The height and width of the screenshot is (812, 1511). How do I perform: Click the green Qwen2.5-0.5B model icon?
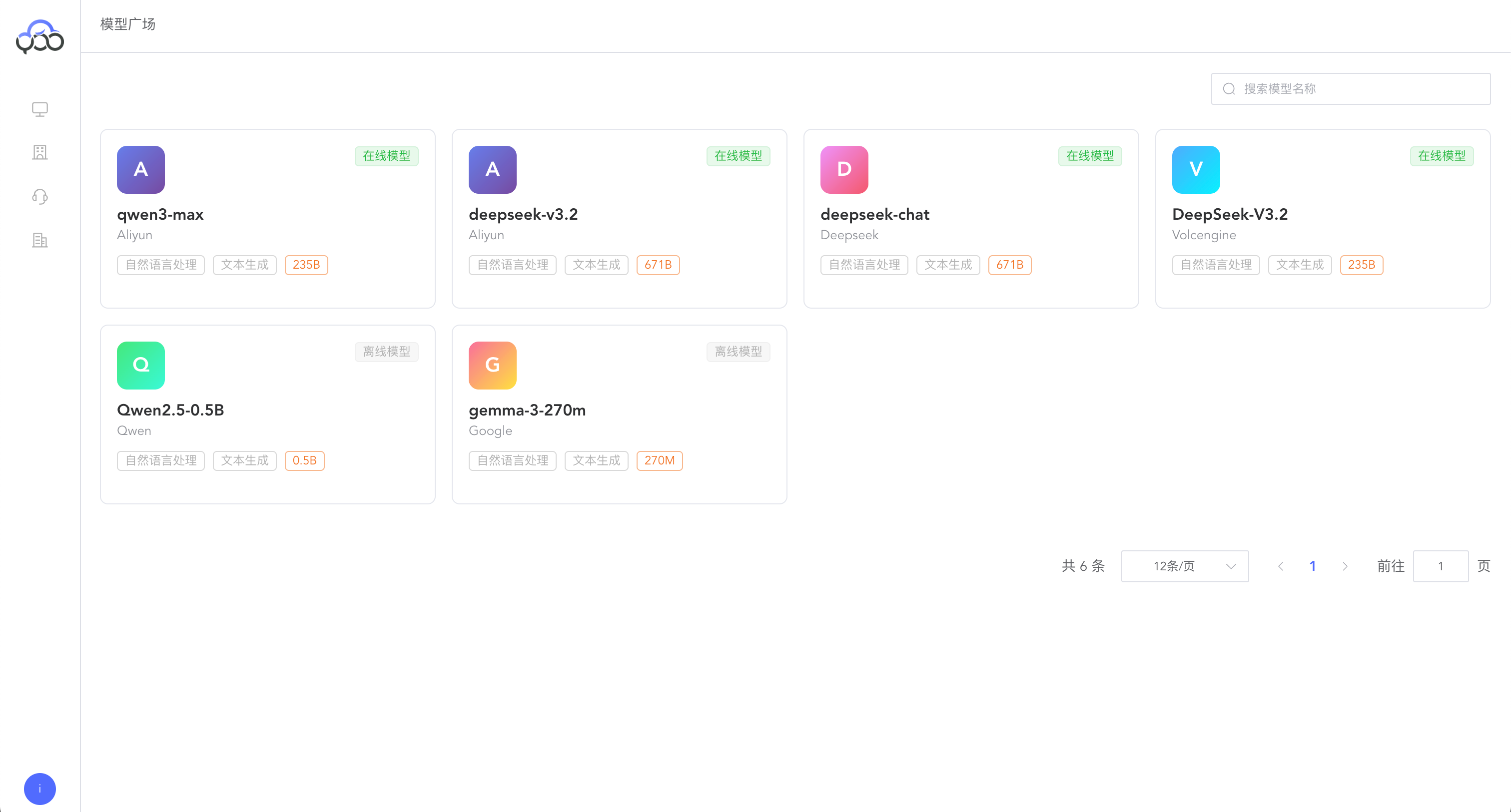click(140, 365)
